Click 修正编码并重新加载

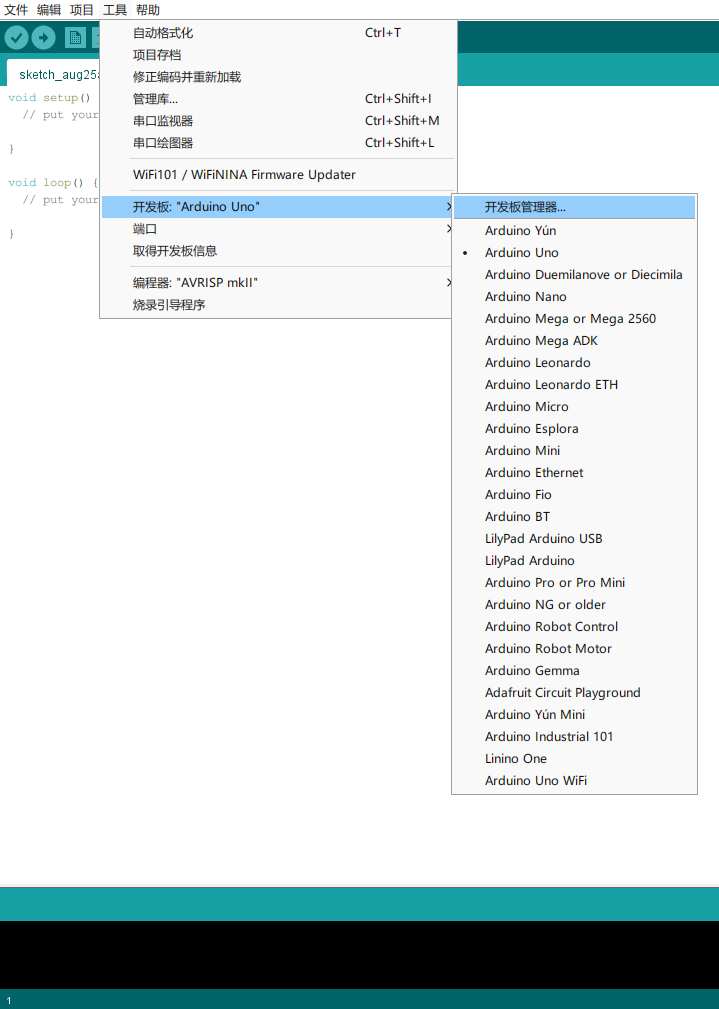(278, 77)
